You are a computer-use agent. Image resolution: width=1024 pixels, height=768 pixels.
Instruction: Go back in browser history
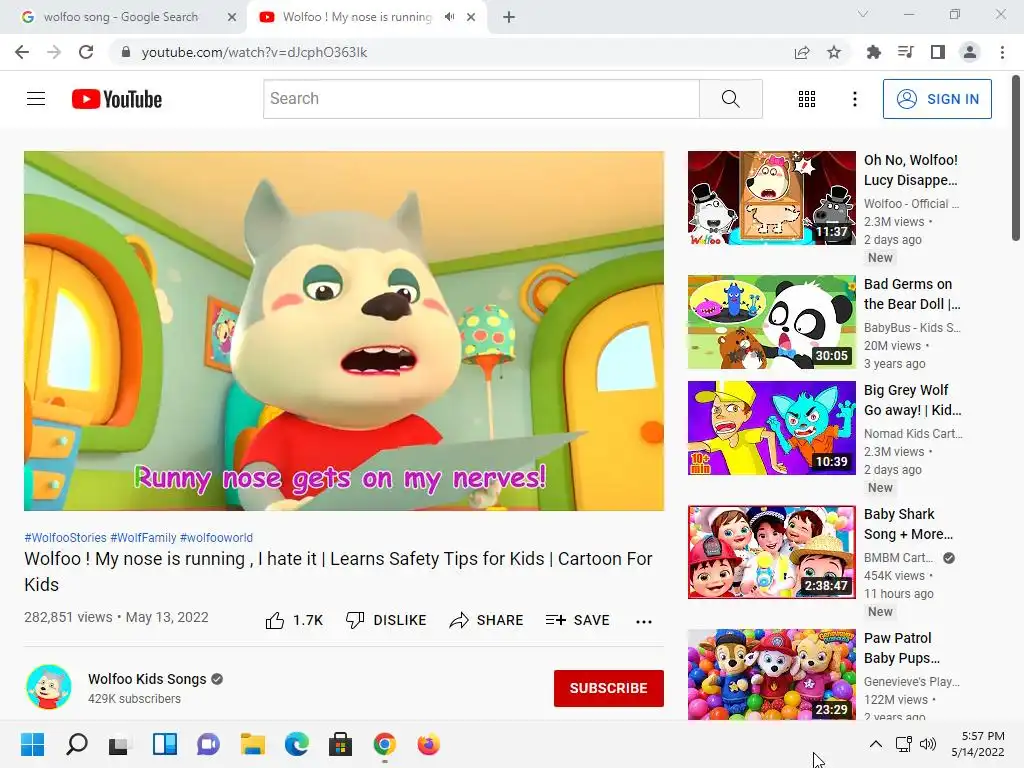point(22,52)
